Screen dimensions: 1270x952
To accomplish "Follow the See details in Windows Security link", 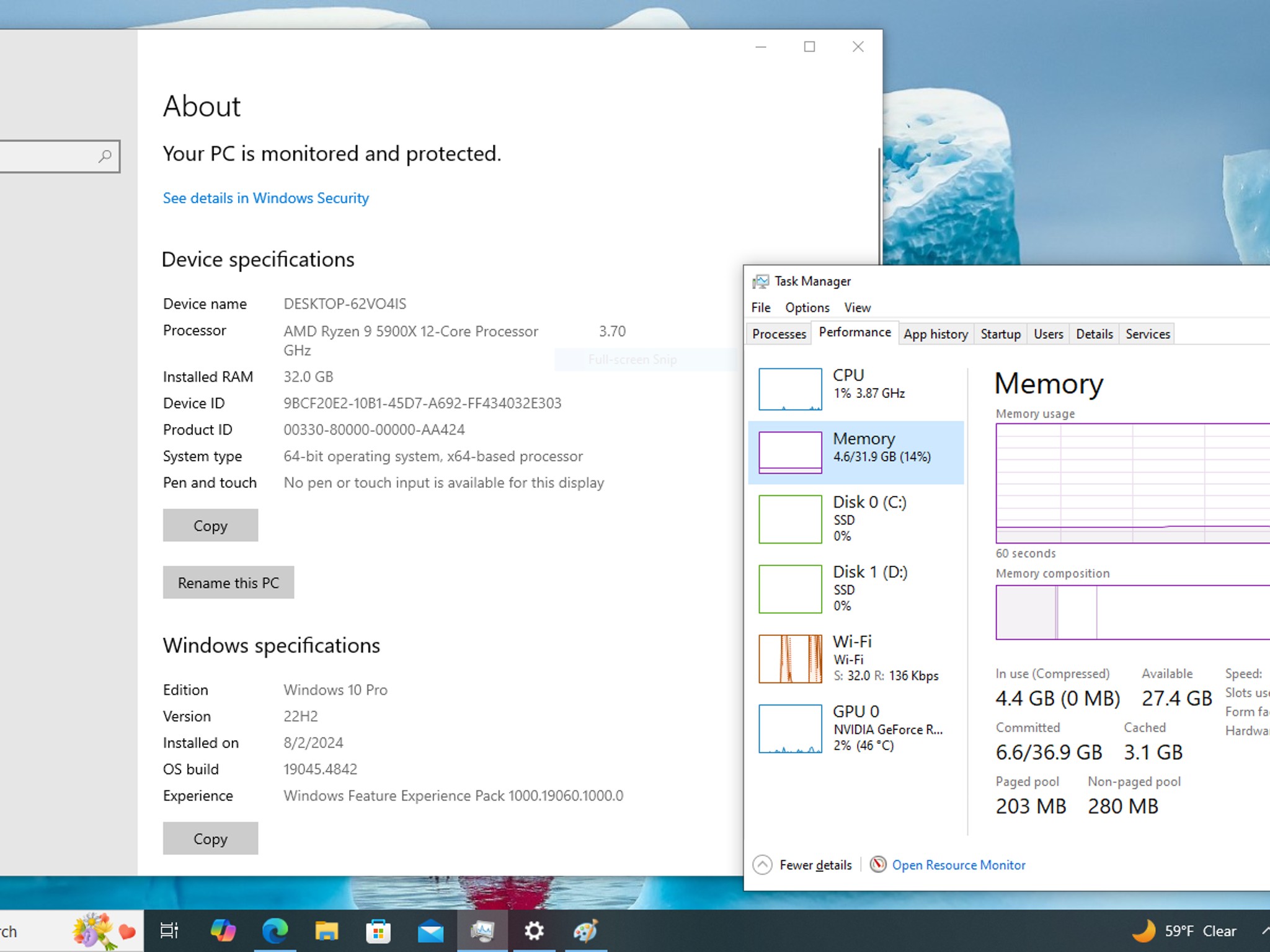I will click(x=265, y=198).
